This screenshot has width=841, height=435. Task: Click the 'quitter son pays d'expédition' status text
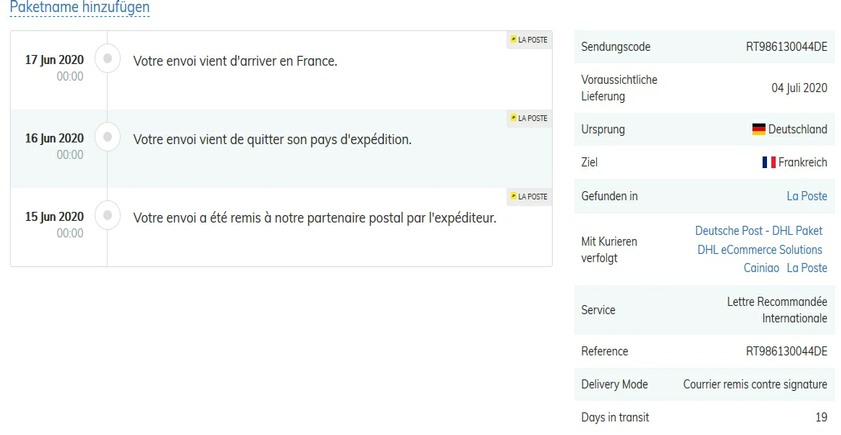point(272,139)
